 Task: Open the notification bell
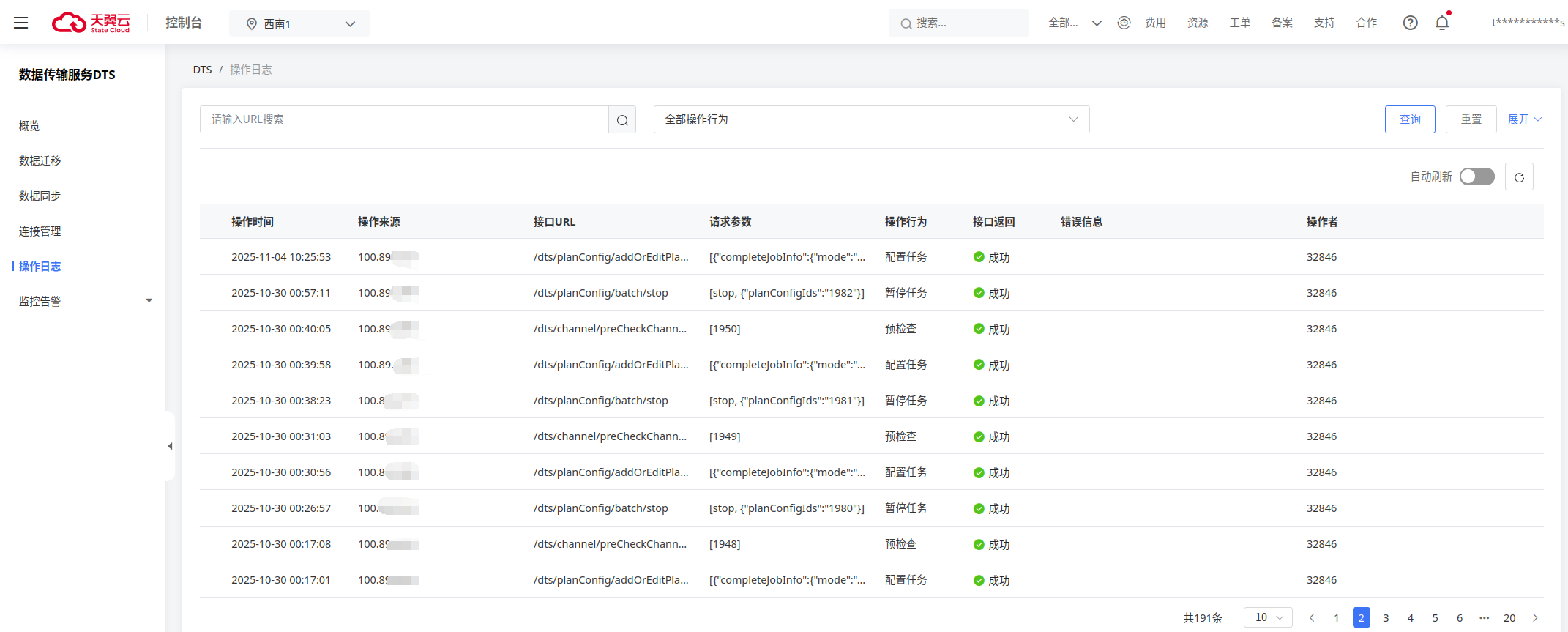(1442, 23)
